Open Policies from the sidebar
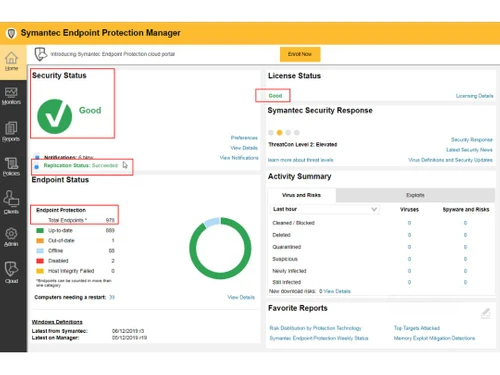The height and width of the screenshot is (375, 500). (x=11, y=166)
